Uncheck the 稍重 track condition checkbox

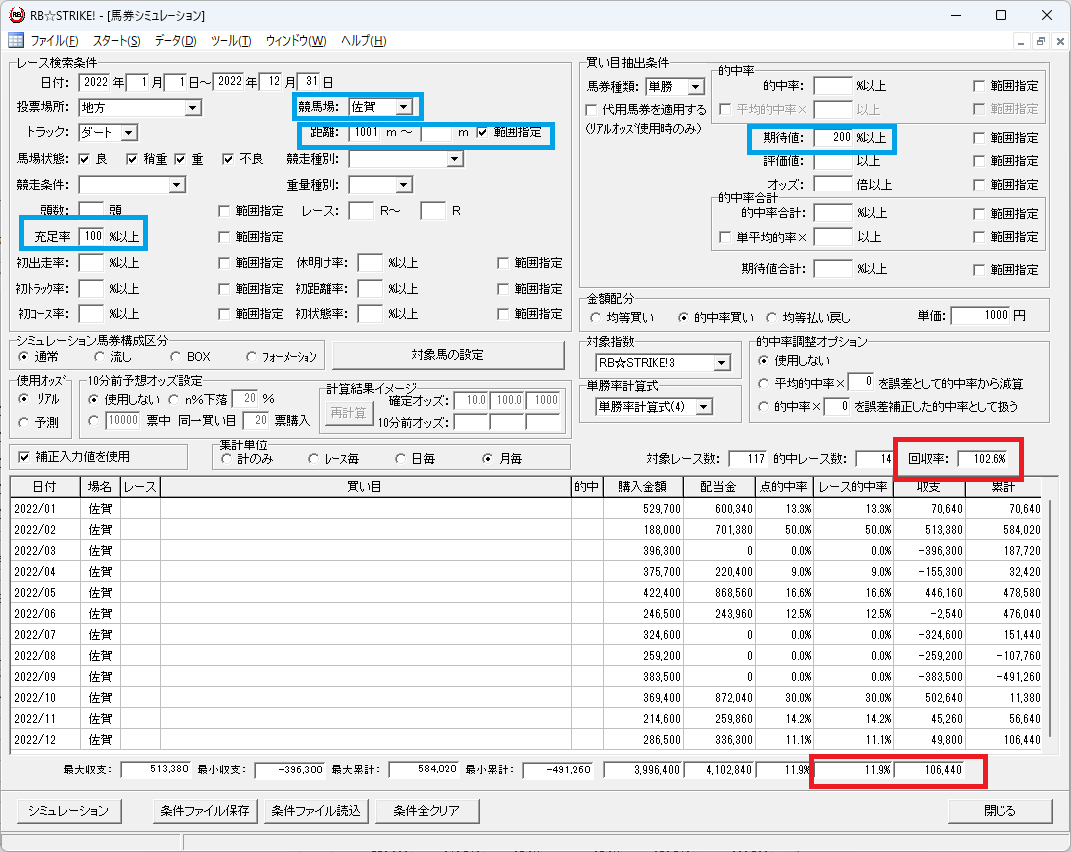tap(133, 159)
